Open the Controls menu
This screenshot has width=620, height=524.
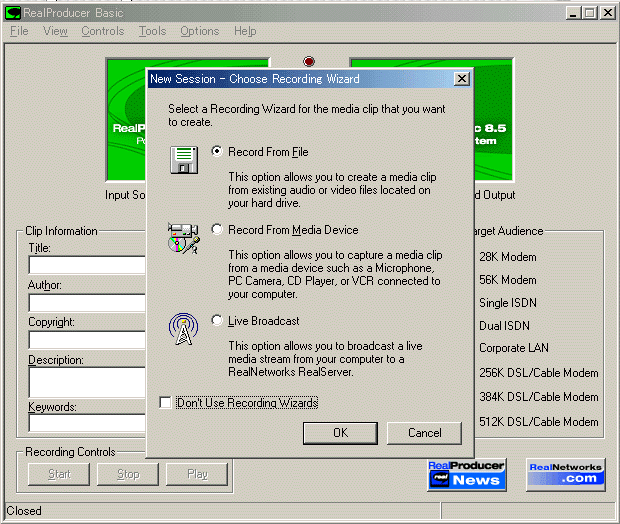tap(103, 31)
